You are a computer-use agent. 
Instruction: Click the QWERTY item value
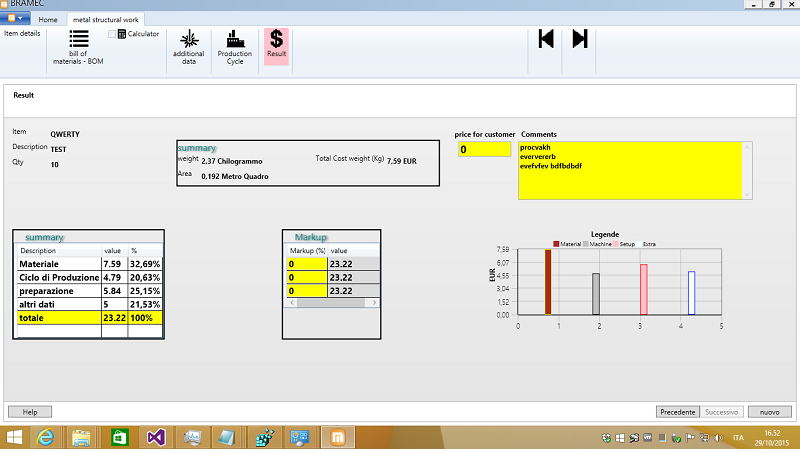click(65, 134)
